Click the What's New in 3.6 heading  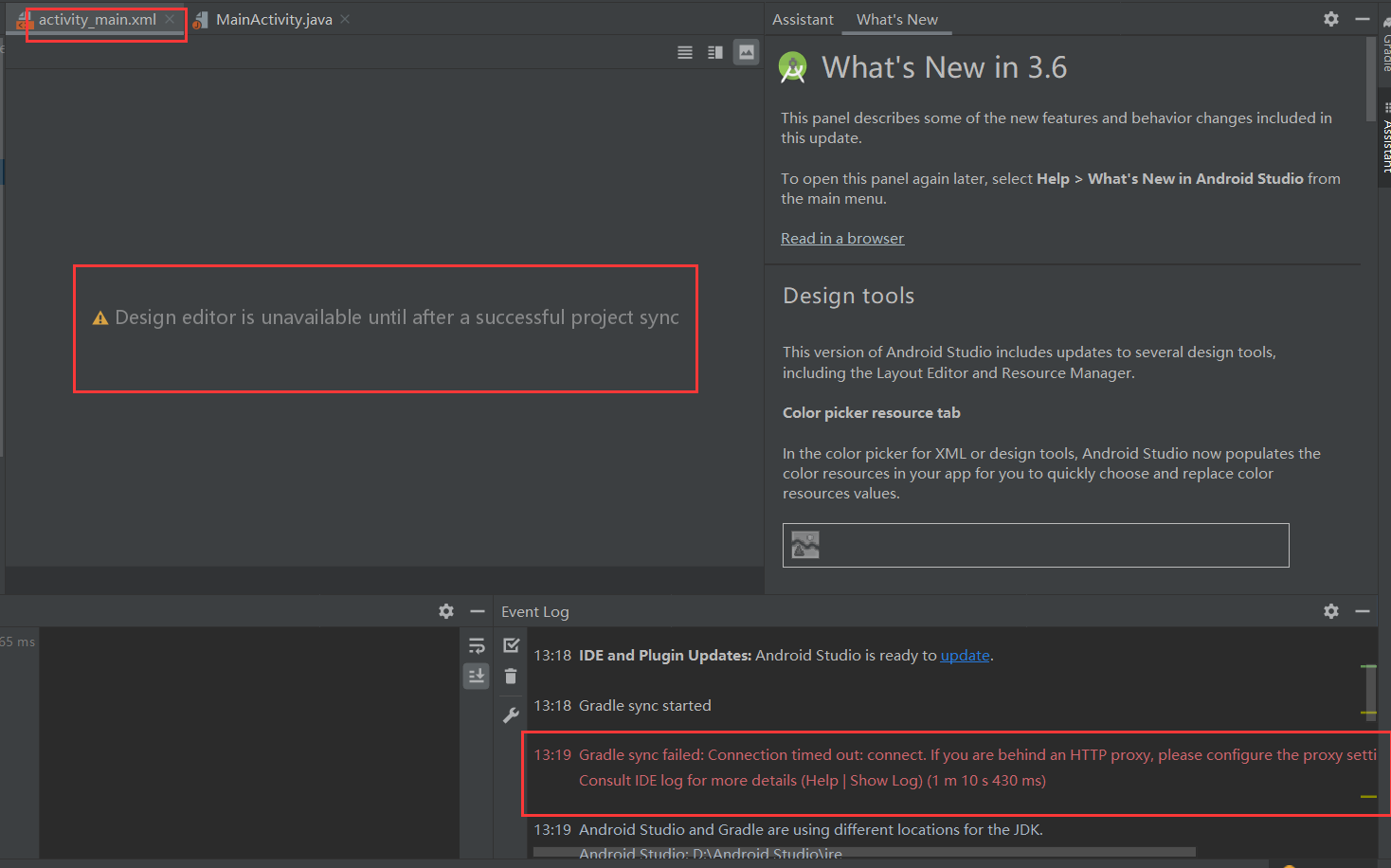[x=944, y=67]
